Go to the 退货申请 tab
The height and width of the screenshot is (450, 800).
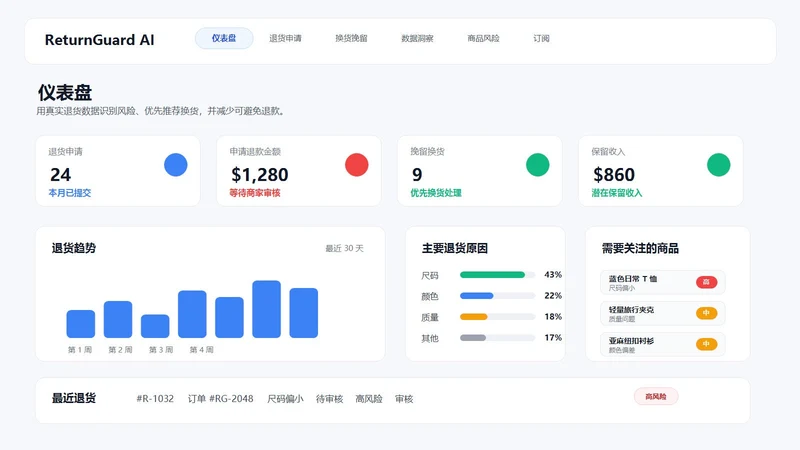pyautogui.click(x=285, y=38)
